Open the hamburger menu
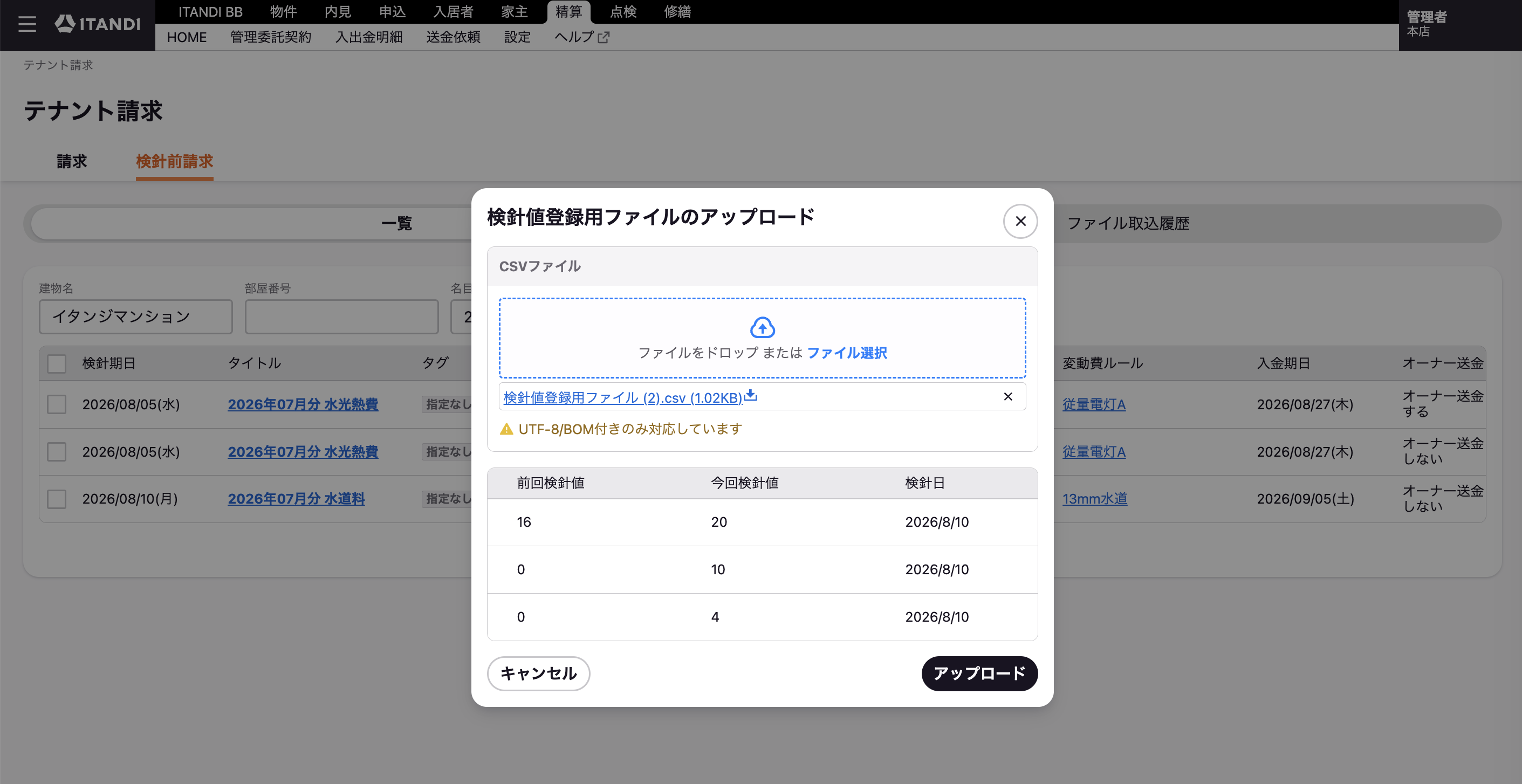Image resolution: width=1522 pixels, height=784 pixels. 27,24
